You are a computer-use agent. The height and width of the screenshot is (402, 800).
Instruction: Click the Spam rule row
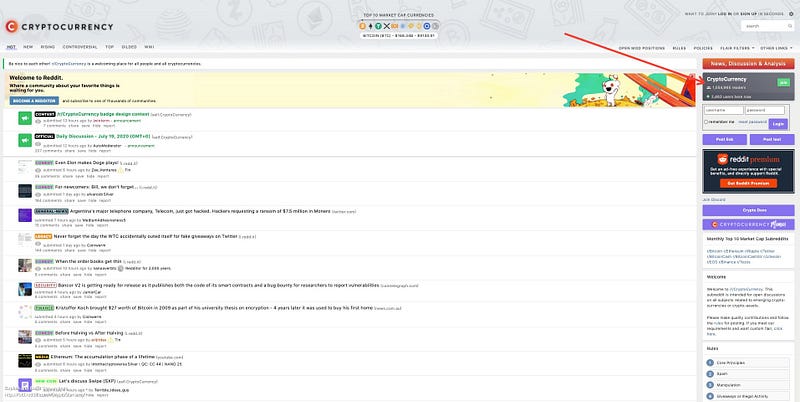click(x=747, y=374)
